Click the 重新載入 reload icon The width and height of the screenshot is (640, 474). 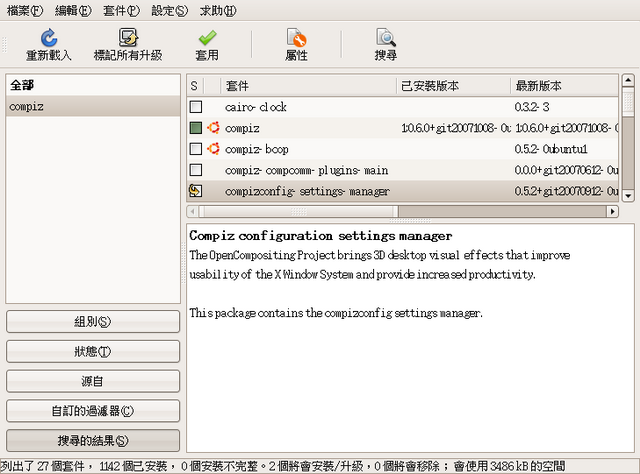[x=49, y=38]
